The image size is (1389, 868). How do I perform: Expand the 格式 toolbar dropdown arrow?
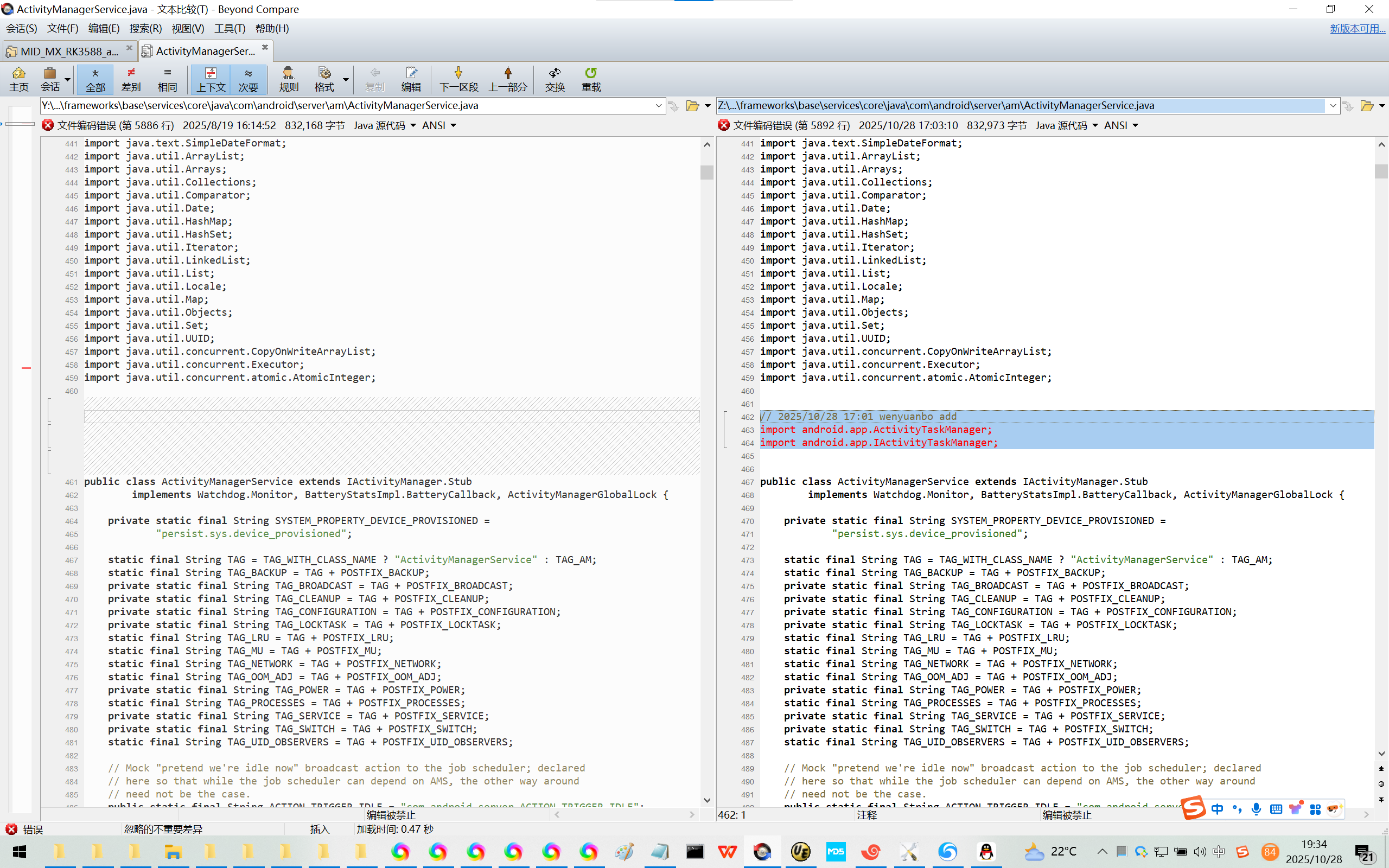click(346, 79)
